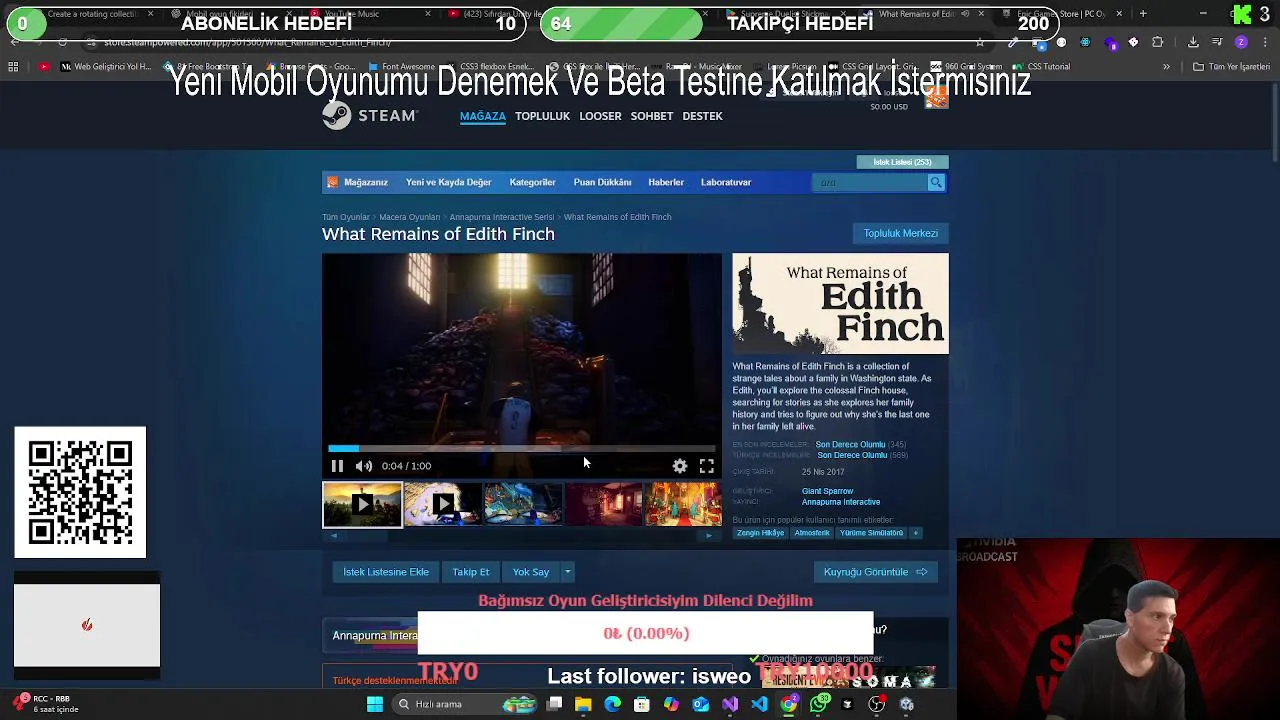Mute the trailer volume icon
This screenshot has height=720, width=1280.
[x=364, y=466]
